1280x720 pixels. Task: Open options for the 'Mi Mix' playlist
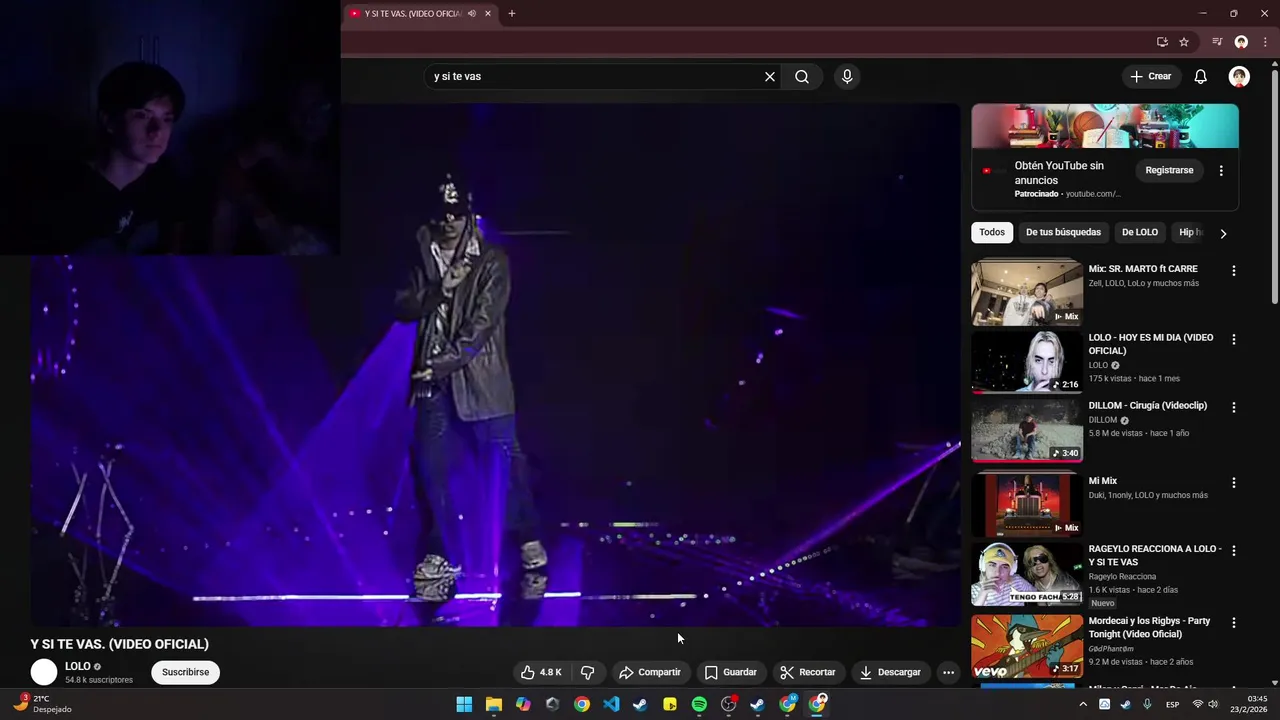point(1233,483)
